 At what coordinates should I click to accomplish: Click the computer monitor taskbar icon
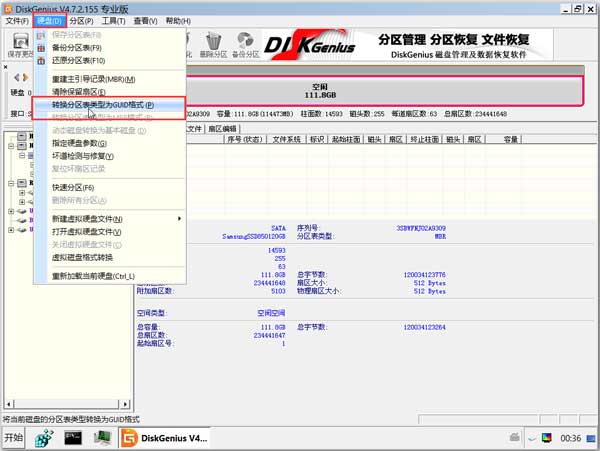click(x=102, y=438)
